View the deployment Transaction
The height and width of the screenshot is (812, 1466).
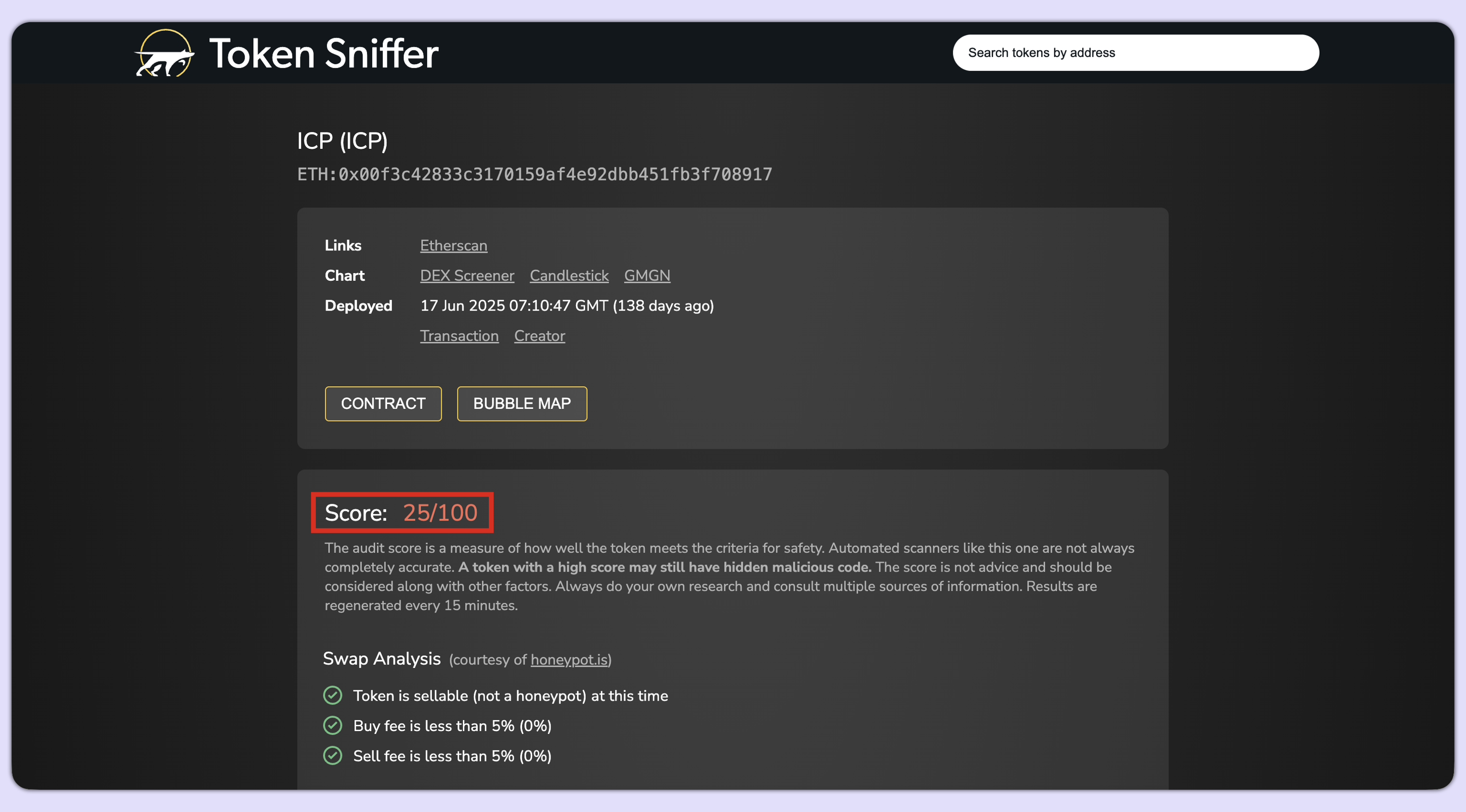[x=459, y=335]
